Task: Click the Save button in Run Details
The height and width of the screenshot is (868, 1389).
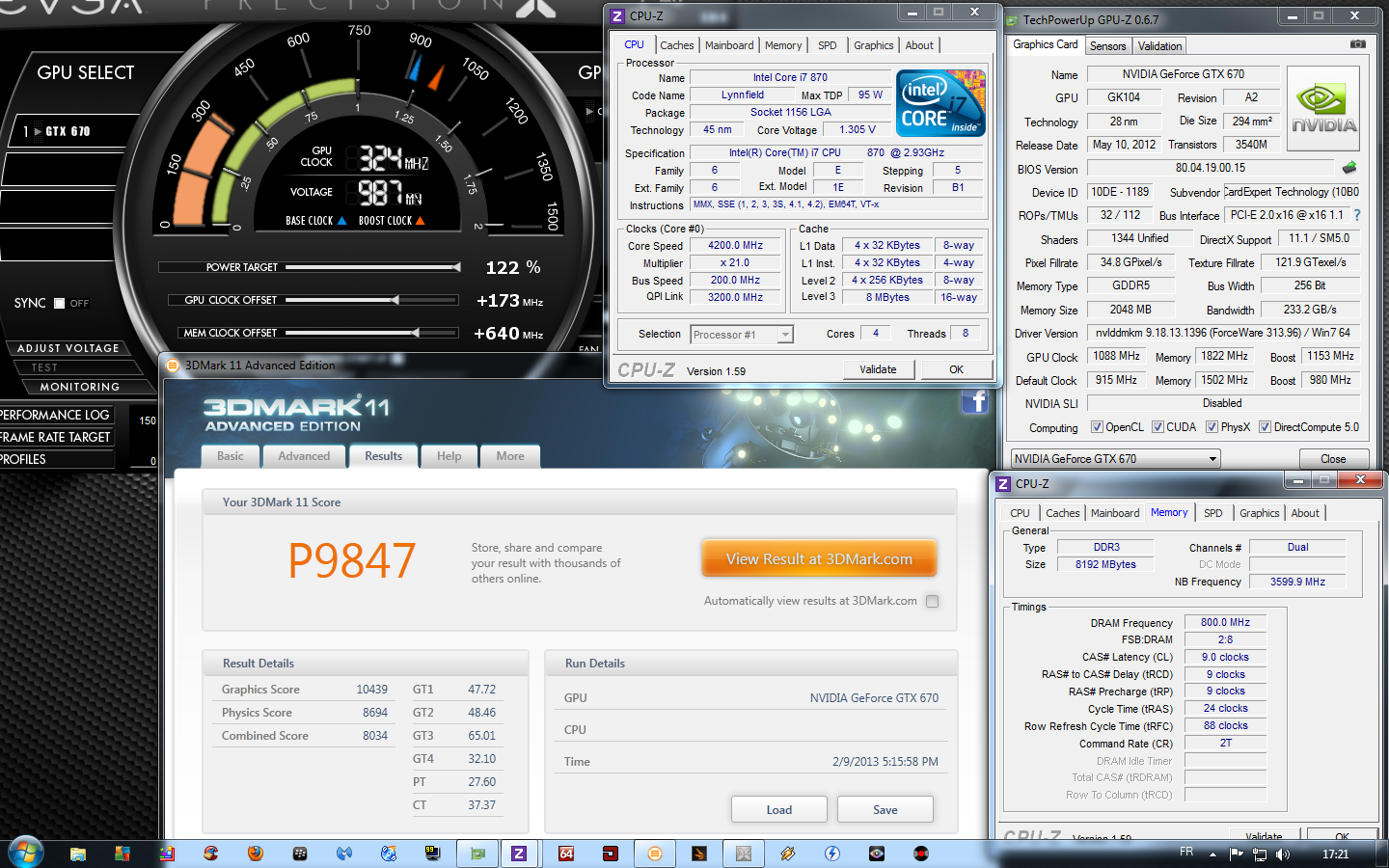Action: point(885,809)
